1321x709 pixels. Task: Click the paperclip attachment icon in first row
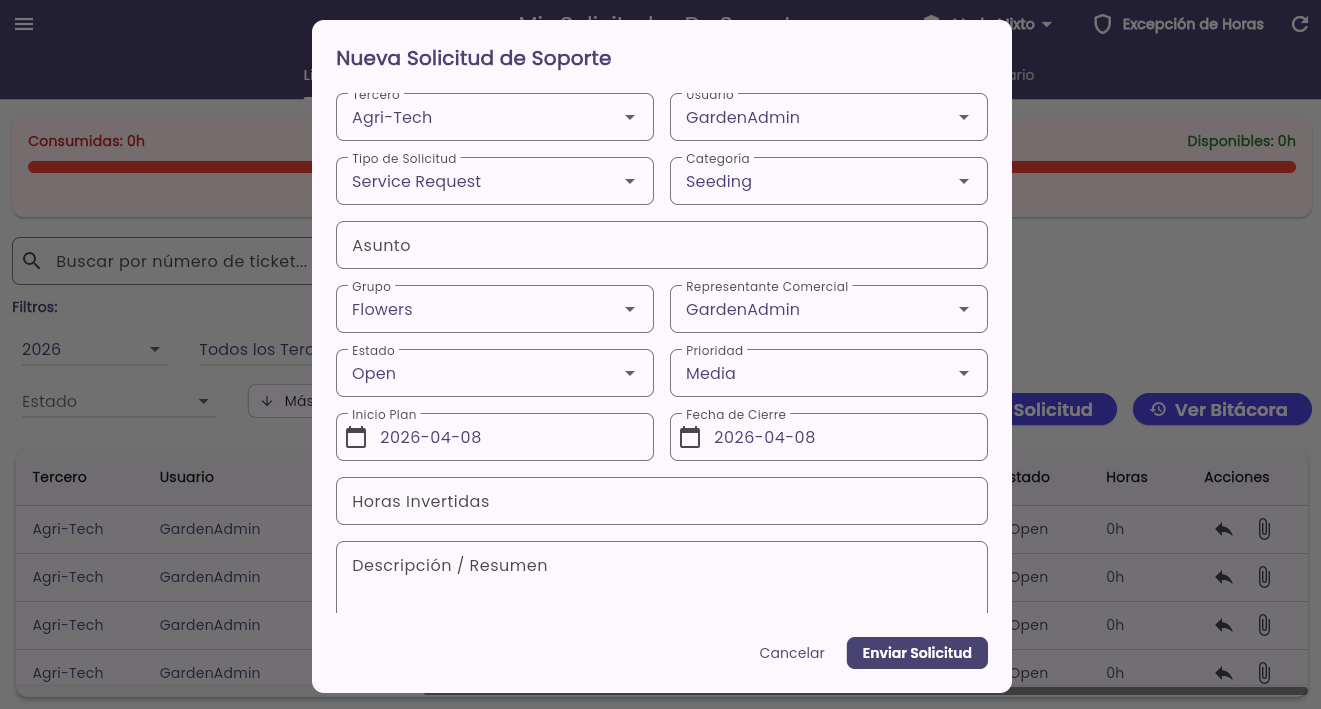(x=1264, y=529)
